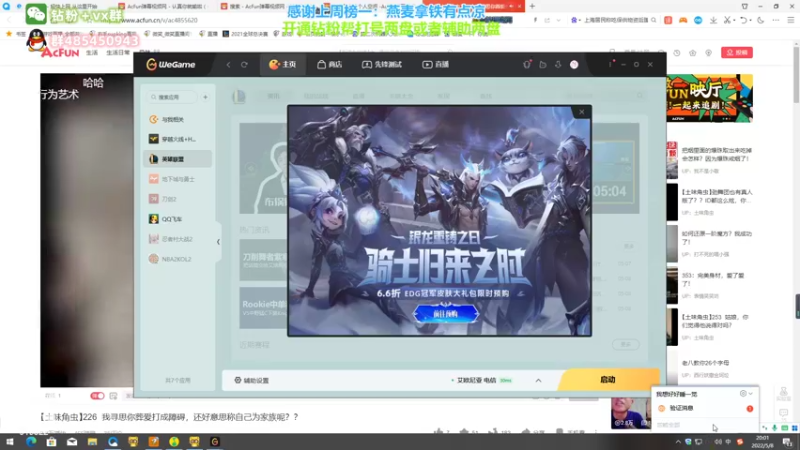The height and width of the screenshot is (450, 800).
Task: Select NBA2KOL2 in the WeGame game list
Action: click(x=178, y=259)
